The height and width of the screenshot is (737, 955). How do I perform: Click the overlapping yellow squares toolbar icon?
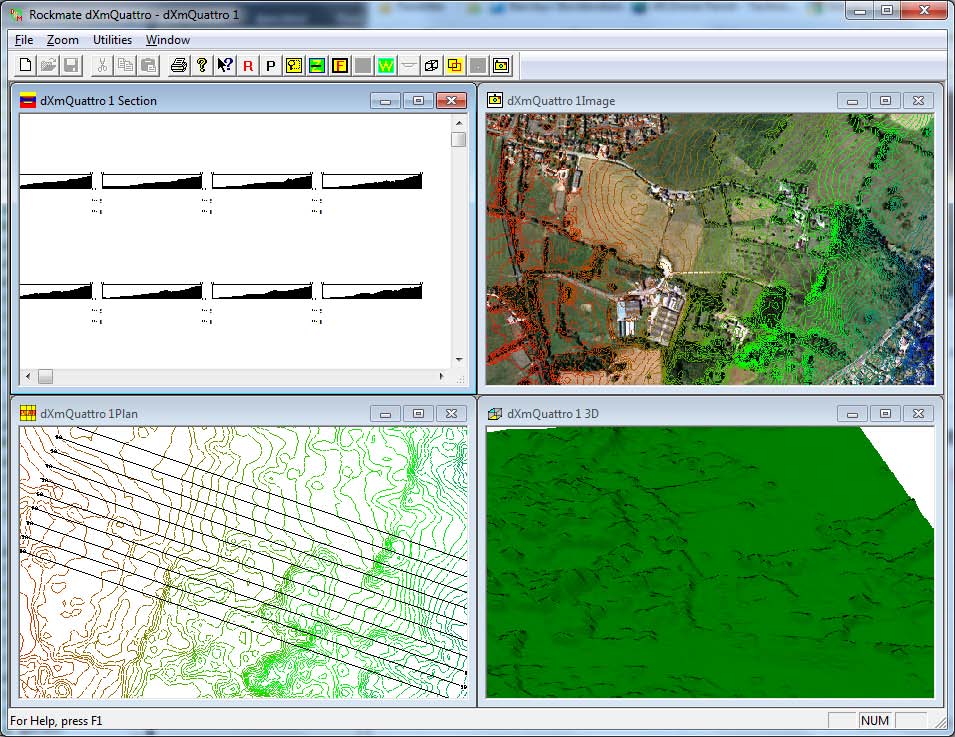[x=455, y=65]
